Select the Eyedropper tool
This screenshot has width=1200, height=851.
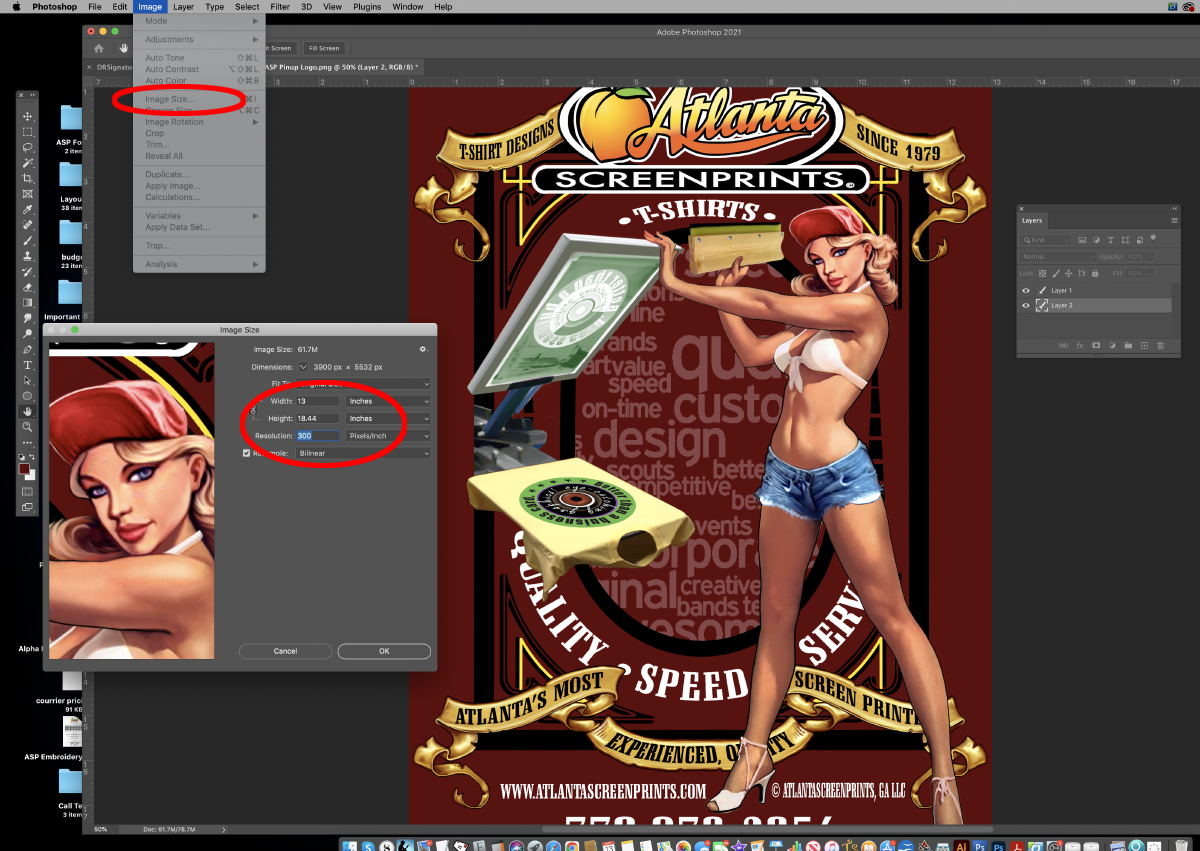[x=28, y=209]
